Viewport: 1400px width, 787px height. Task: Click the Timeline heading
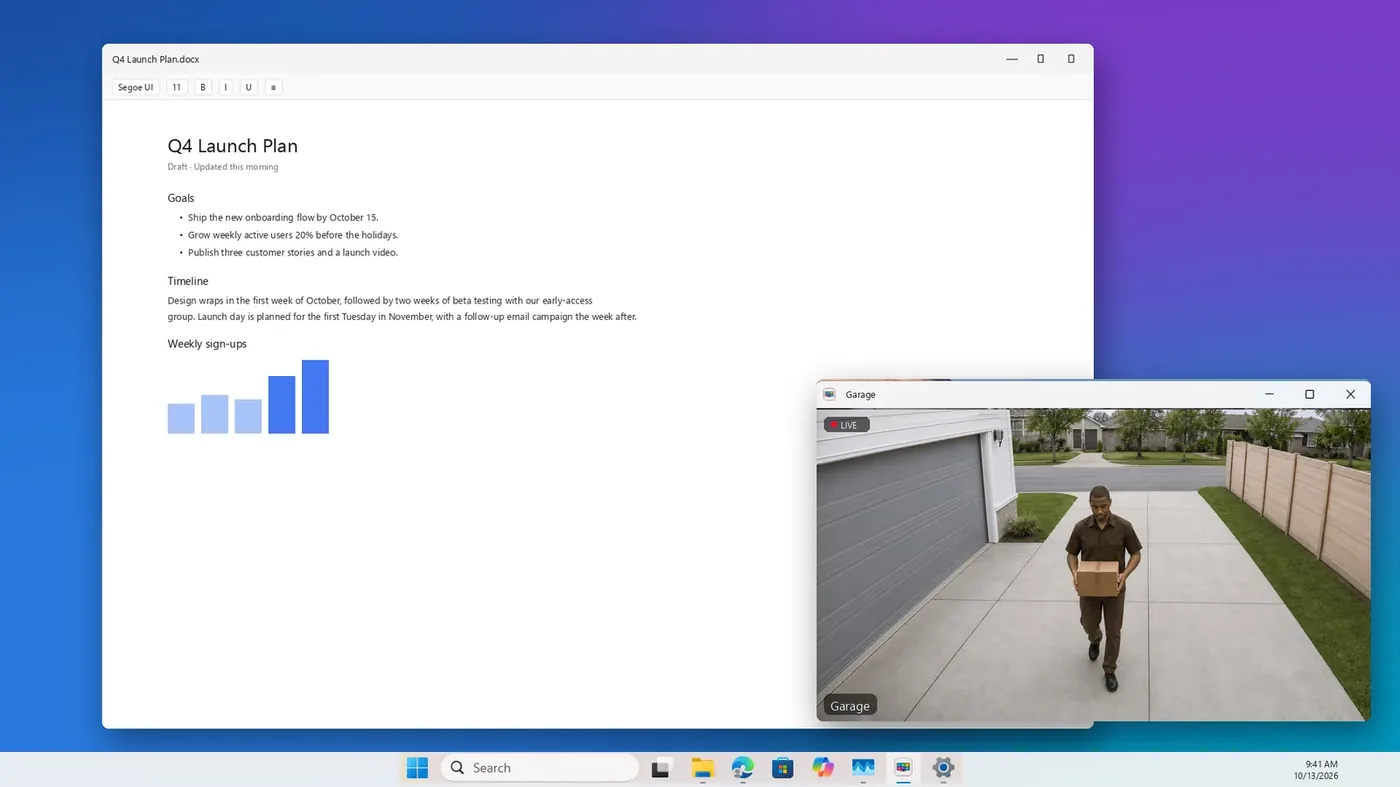click(188, 281)
